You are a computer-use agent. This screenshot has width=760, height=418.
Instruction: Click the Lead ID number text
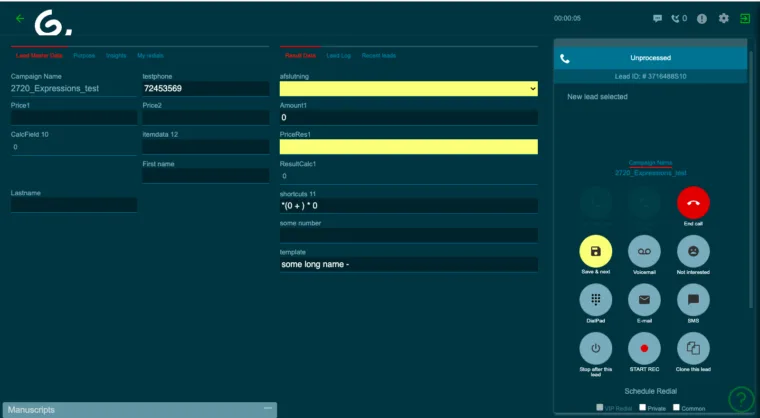[650, 76]
